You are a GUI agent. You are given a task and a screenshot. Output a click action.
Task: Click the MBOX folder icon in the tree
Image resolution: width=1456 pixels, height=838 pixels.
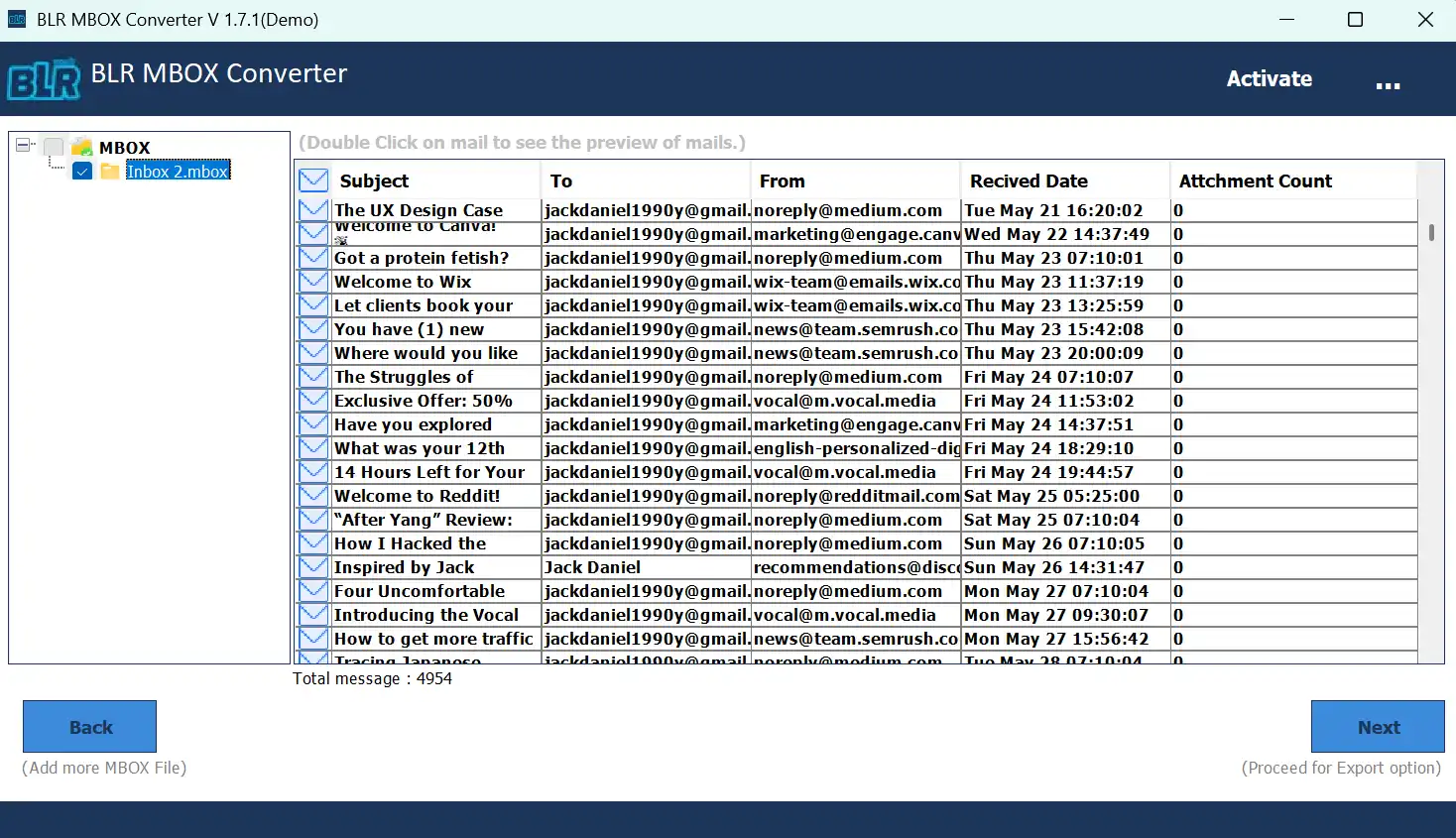81,147
